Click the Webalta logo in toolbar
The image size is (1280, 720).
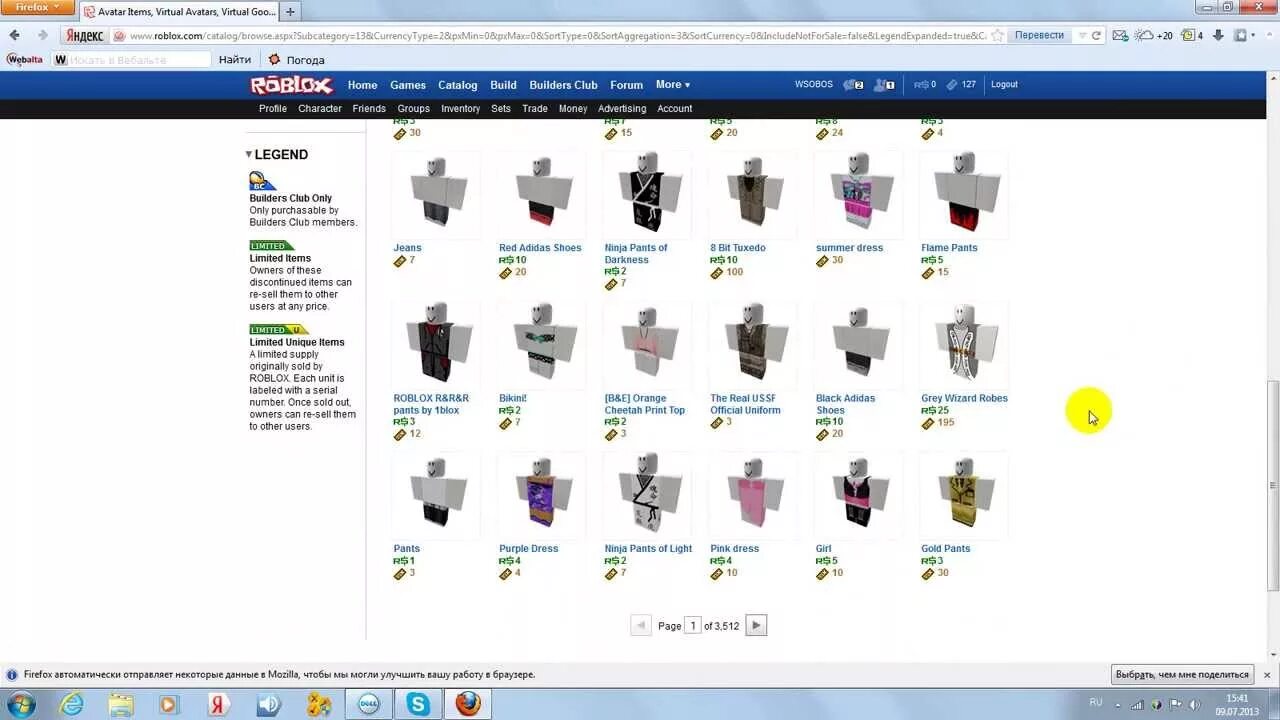(25, 59)
